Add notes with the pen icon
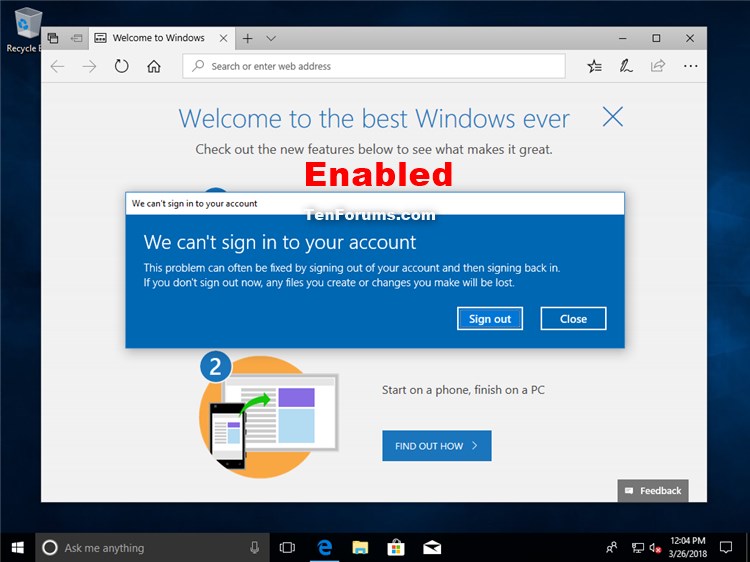 click(x=626, y=66)
